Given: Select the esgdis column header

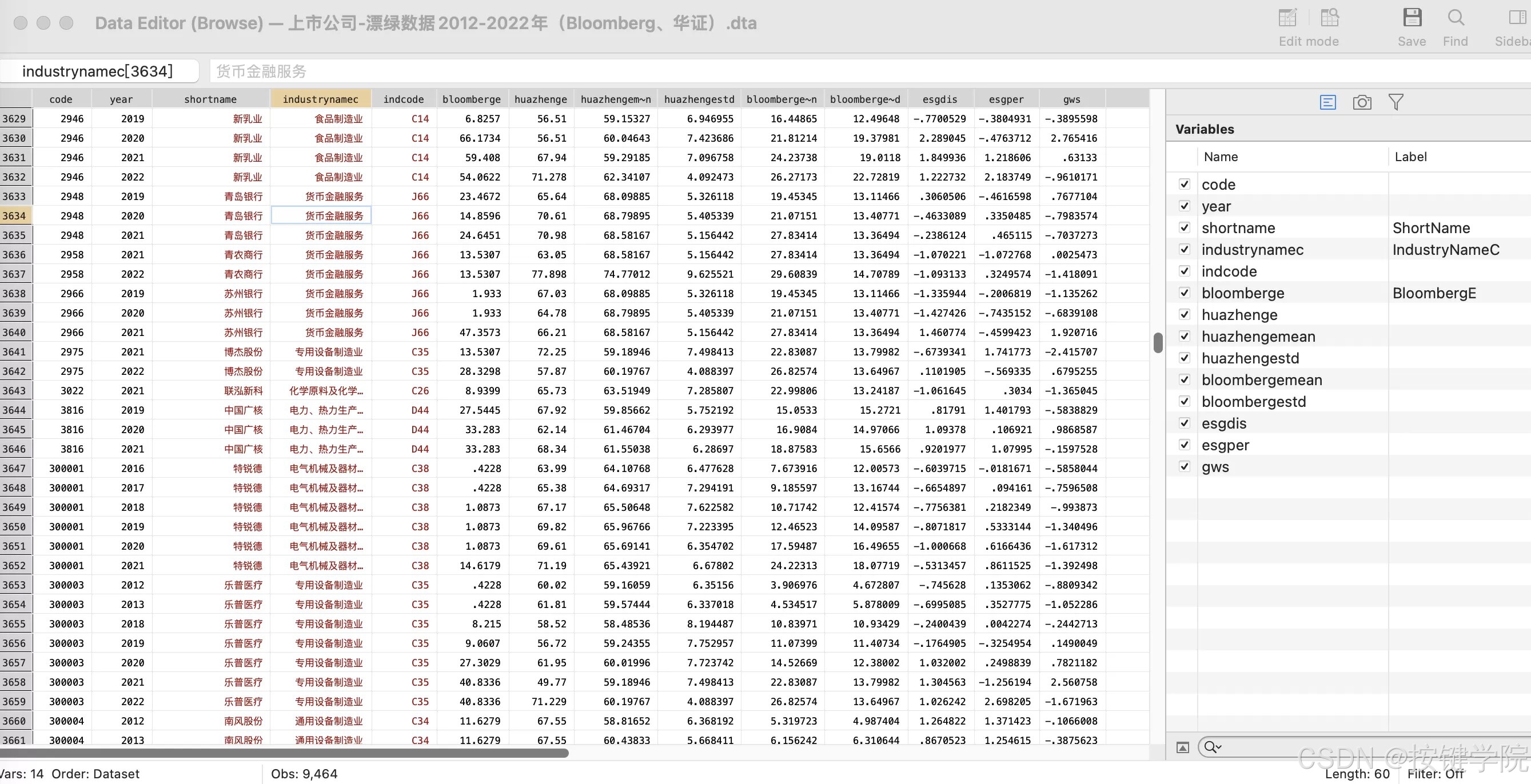Looking at the screenshot, I should 940,99.
